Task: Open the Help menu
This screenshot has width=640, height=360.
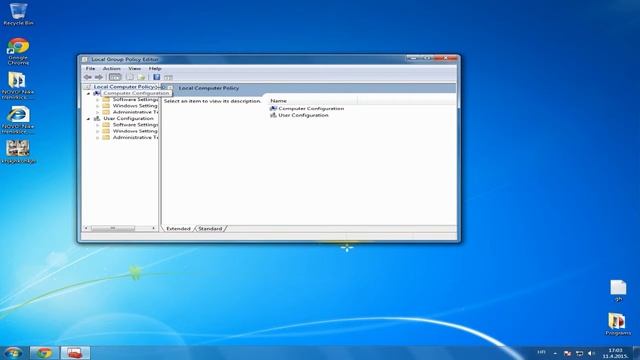Action: (155, 69)
